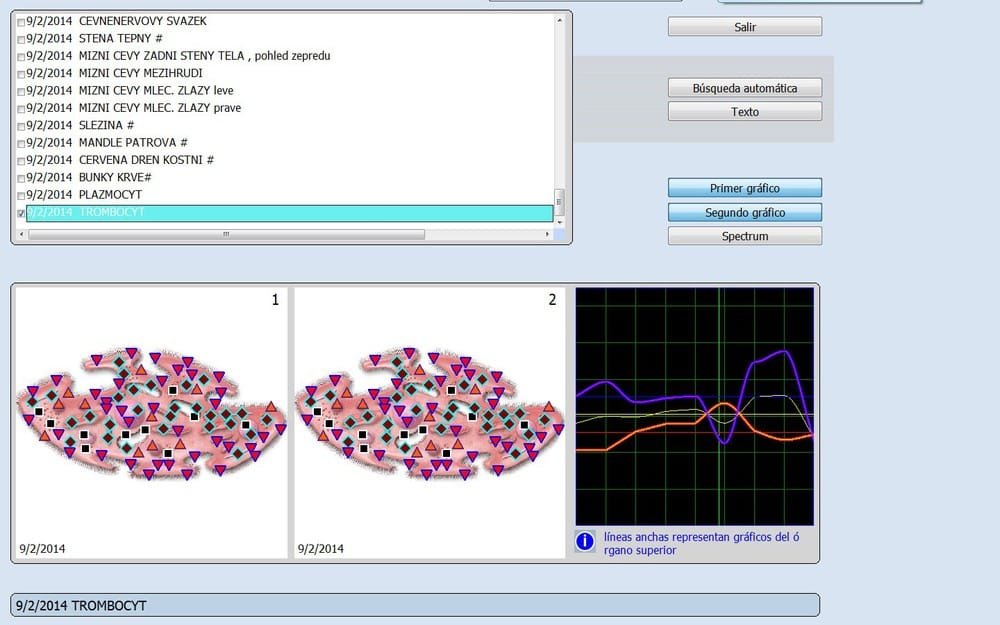
Task: Open the Spectrum graph display panel
Action: point(744,235)
